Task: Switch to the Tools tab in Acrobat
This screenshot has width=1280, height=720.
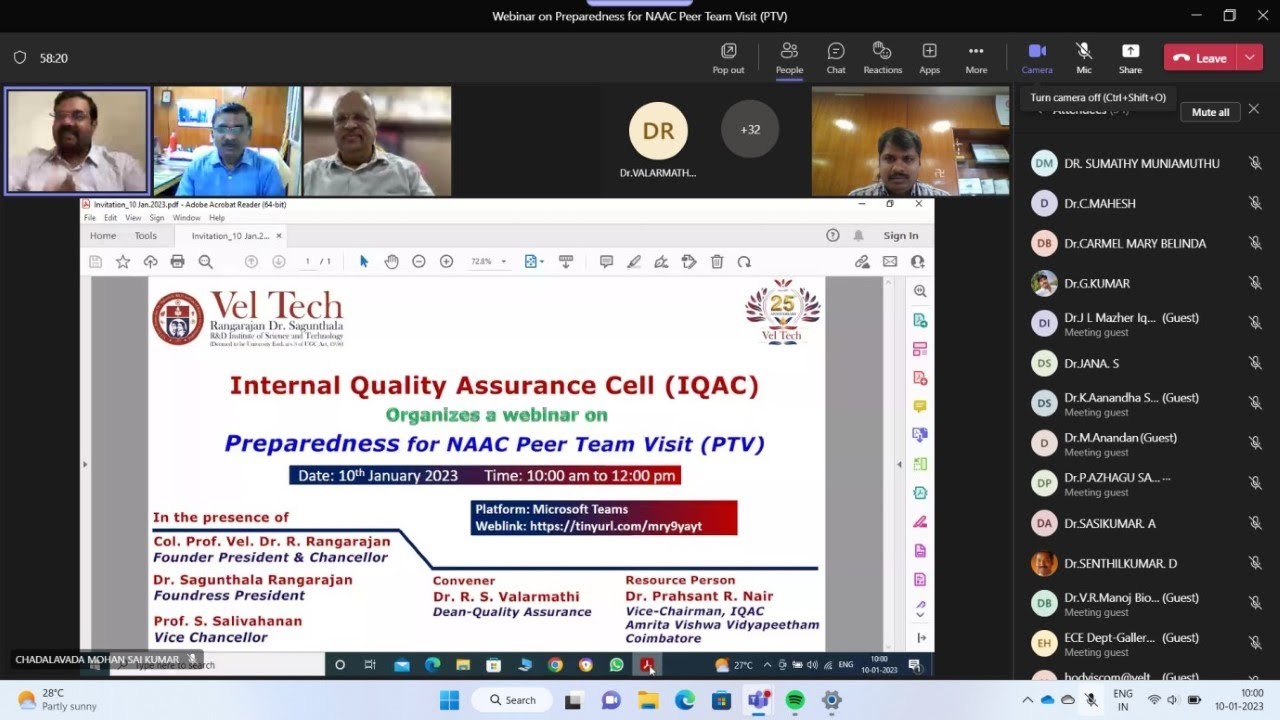Action: pyautogui.click(x=146, y=236)
